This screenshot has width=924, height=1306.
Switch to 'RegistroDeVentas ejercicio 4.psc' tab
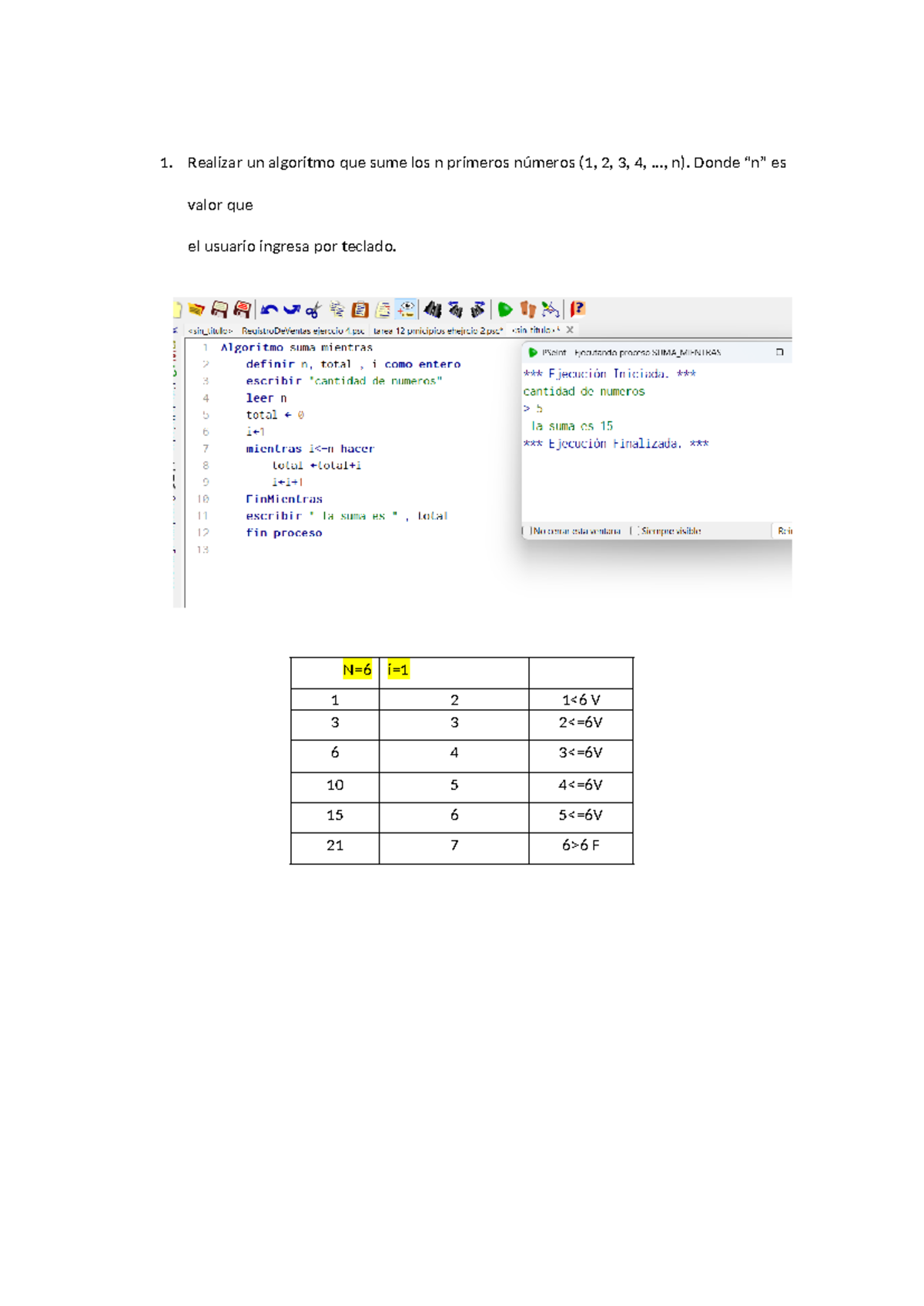point(302,330)
